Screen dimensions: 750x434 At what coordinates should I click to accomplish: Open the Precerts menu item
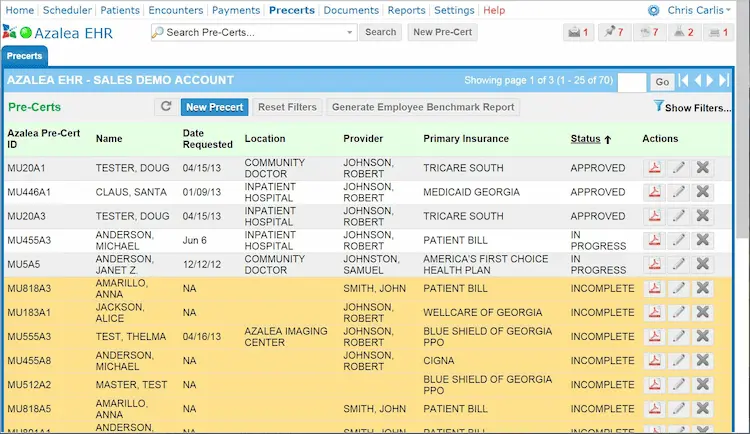tap(292, 10)
